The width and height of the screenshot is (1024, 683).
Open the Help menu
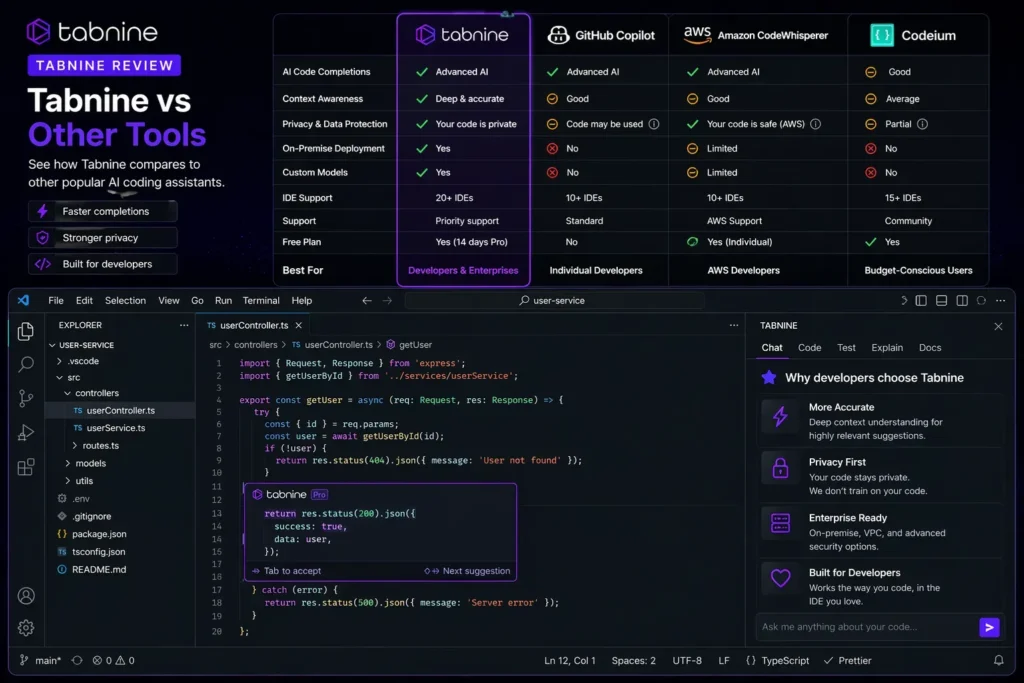pos(302,300)
